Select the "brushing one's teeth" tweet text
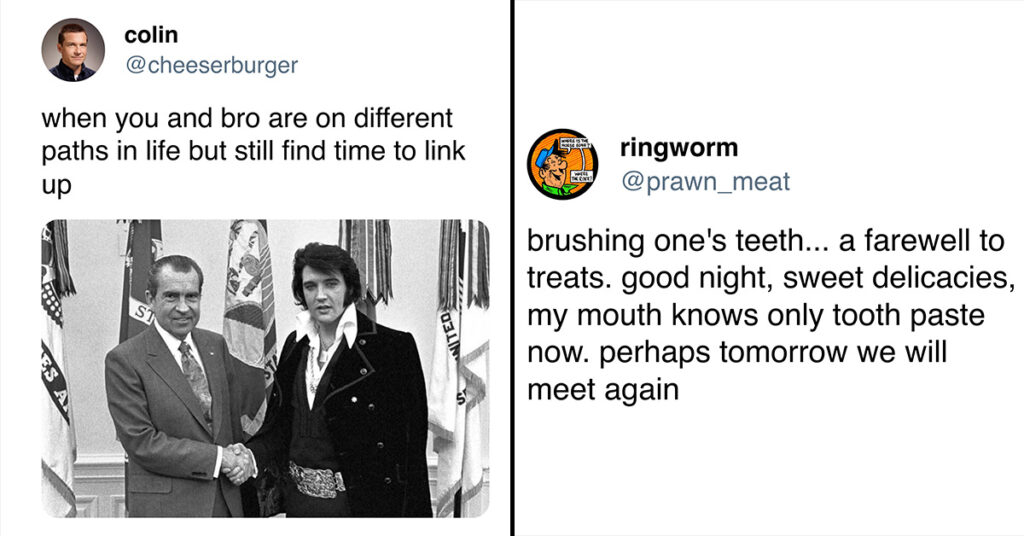 coord(771,315)
